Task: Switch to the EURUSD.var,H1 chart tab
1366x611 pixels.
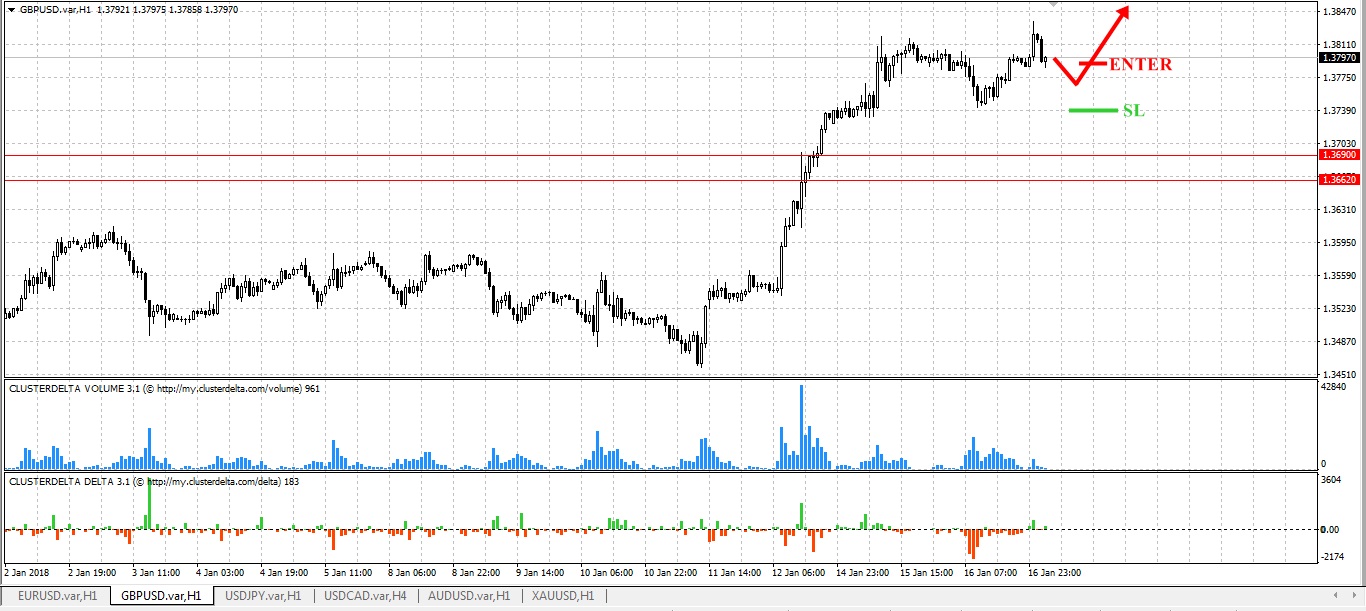Action: tap(55, 596)
